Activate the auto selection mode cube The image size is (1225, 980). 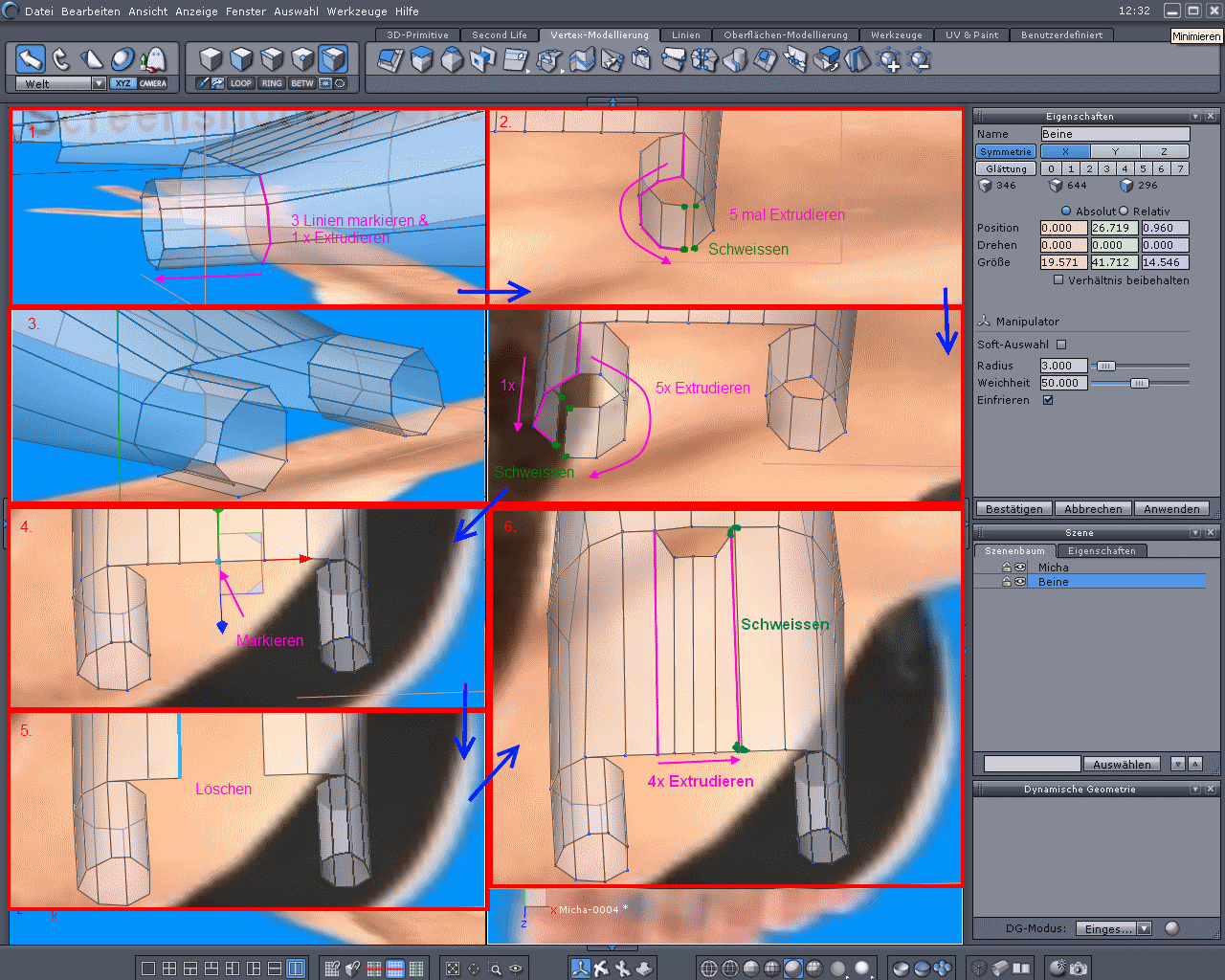(333, 59)
